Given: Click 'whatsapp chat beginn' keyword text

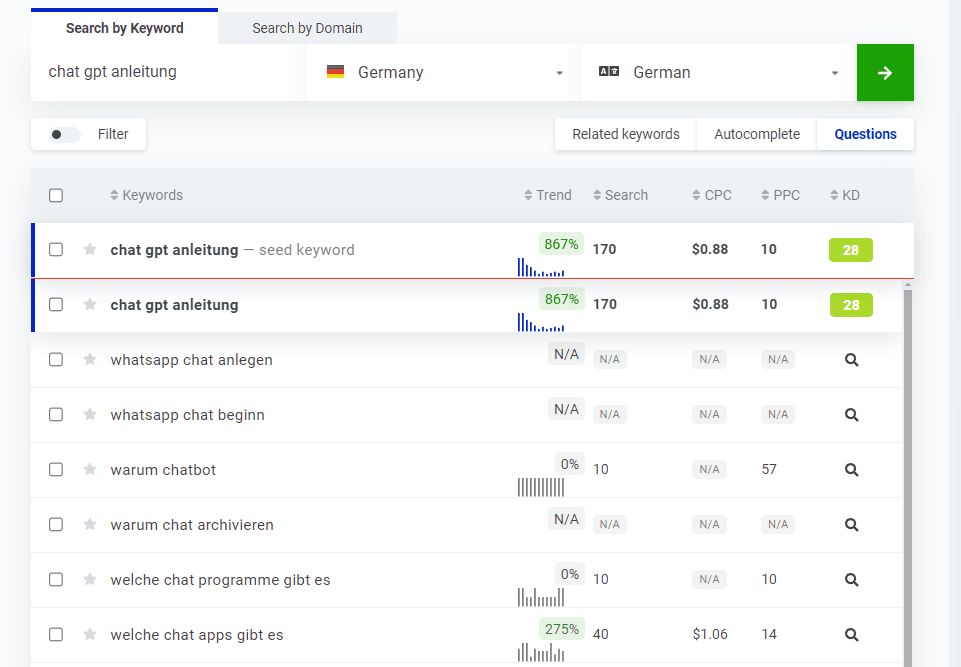Looking at the screenshot, I should pyautogui.click(x=188, y=415).
